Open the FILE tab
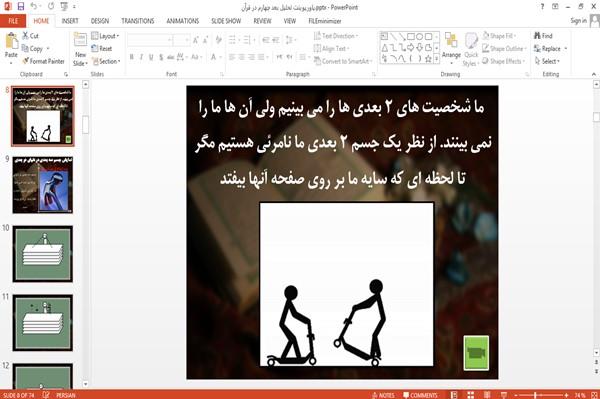 13,21
